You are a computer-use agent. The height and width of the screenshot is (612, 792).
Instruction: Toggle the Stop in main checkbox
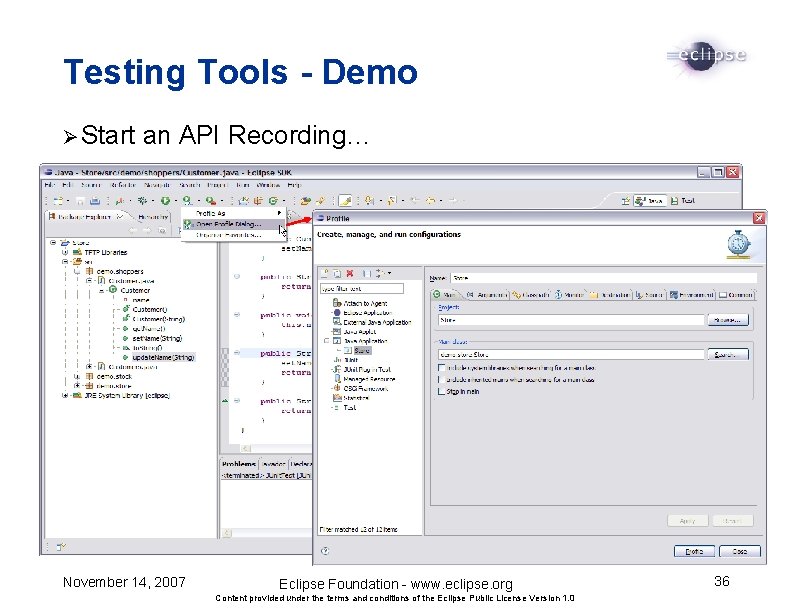(442, 391)
